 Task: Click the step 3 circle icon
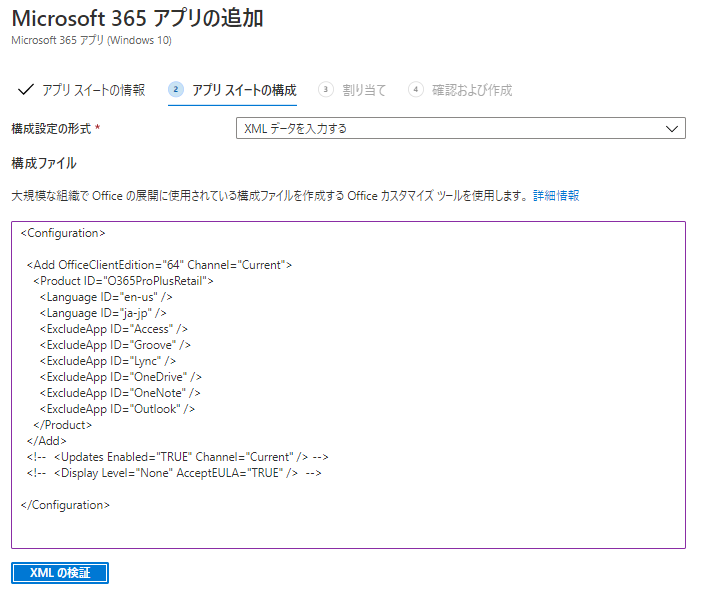coord(326,89)
